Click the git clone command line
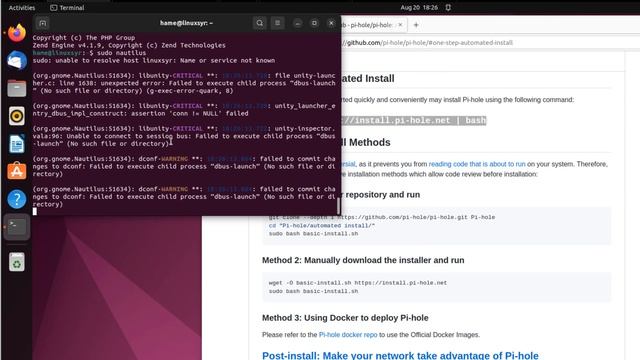 pos(382,217)
